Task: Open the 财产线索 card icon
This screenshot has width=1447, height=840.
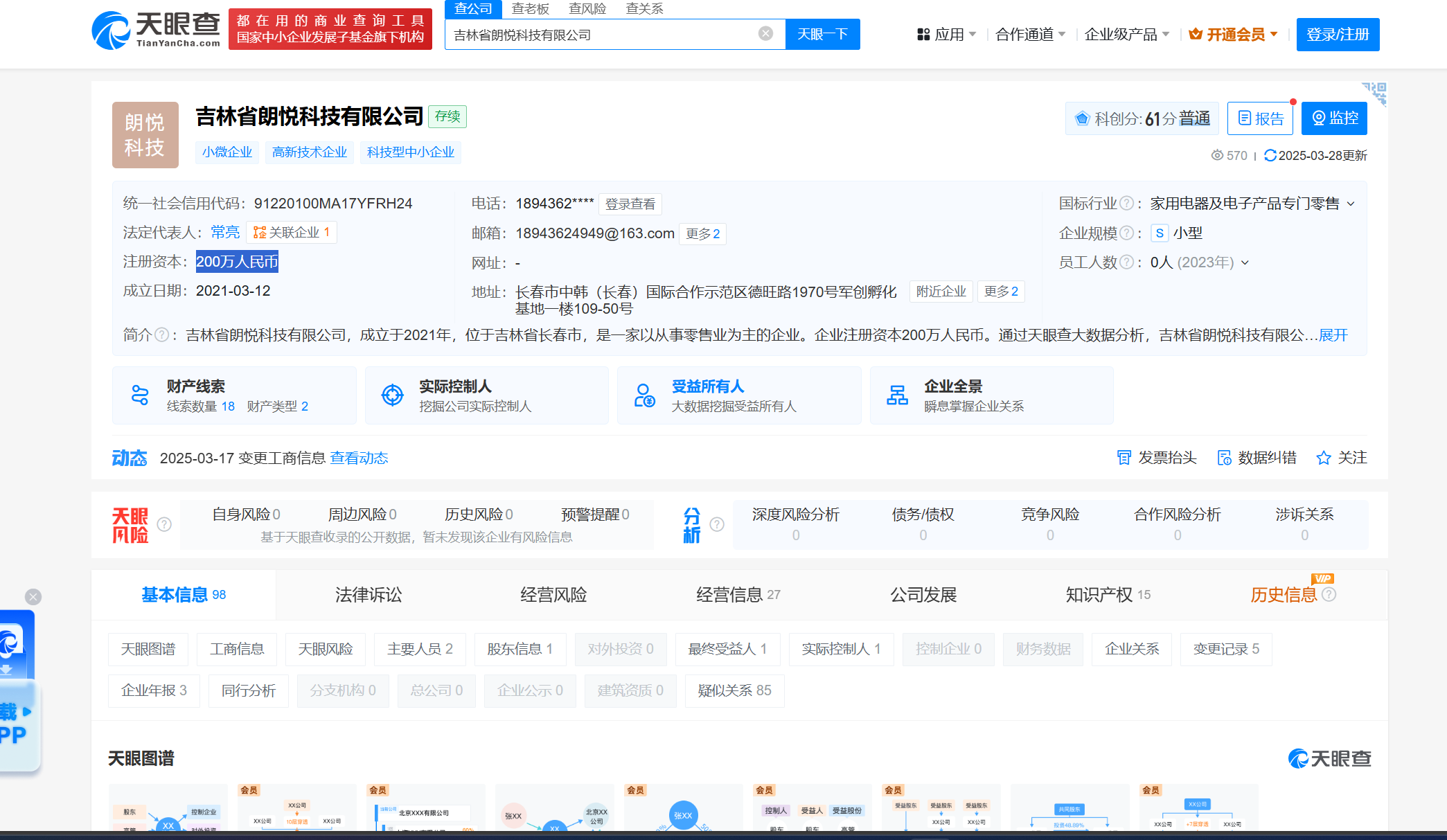Action: [x=140, y=395]
